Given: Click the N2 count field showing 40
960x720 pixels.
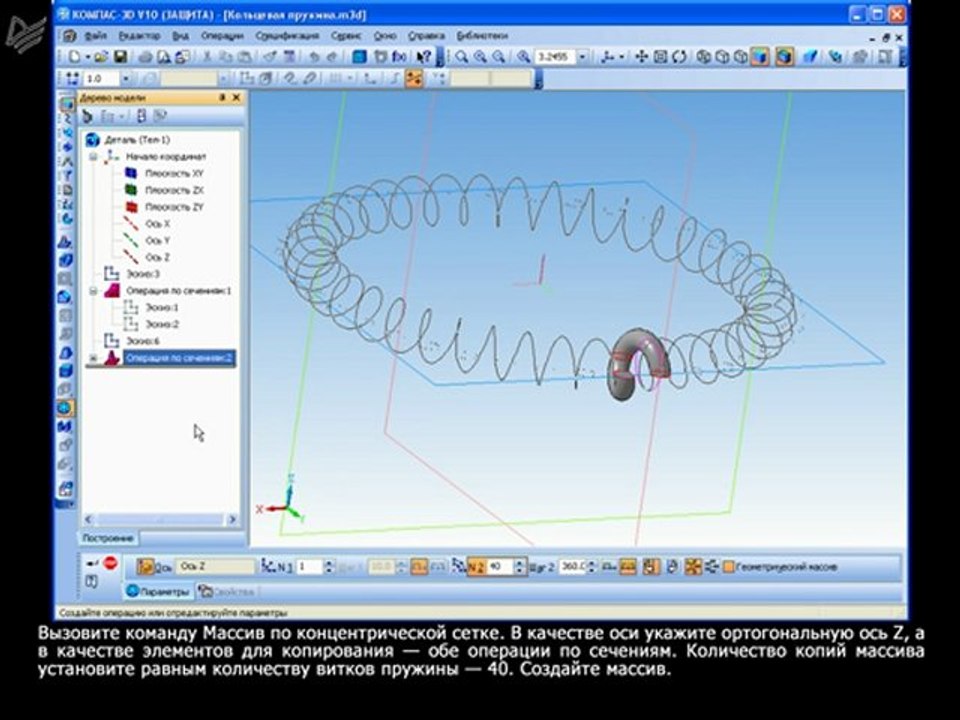Looking at the screenshot, I should click(500, 567).
